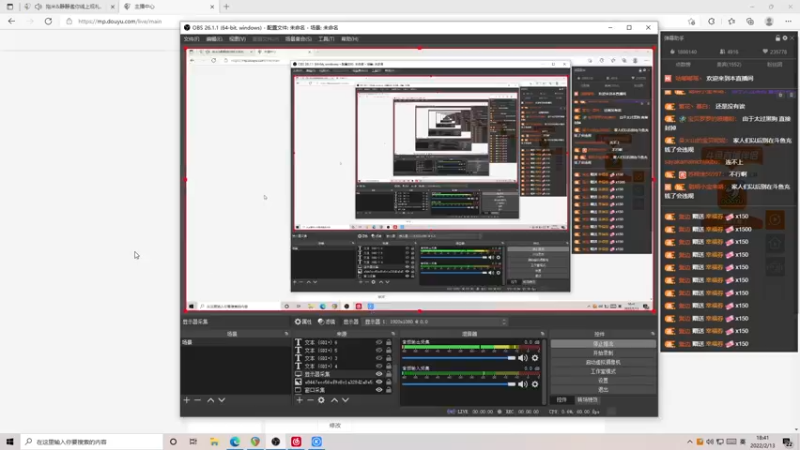Click the Windows taskbar search box
Viewport: 800px width, 450px height.
tap(92, 442)
